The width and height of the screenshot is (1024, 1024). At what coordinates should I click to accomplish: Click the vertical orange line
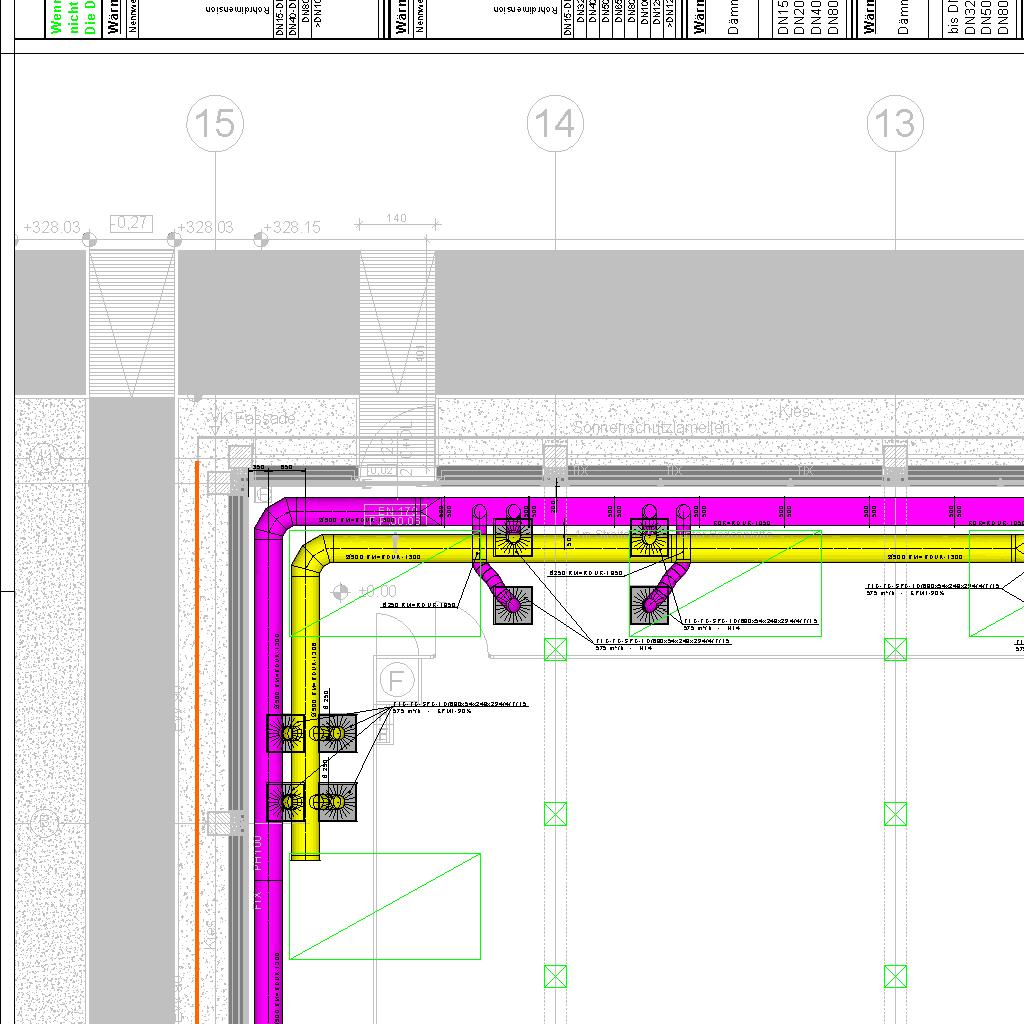coord(197,740)
